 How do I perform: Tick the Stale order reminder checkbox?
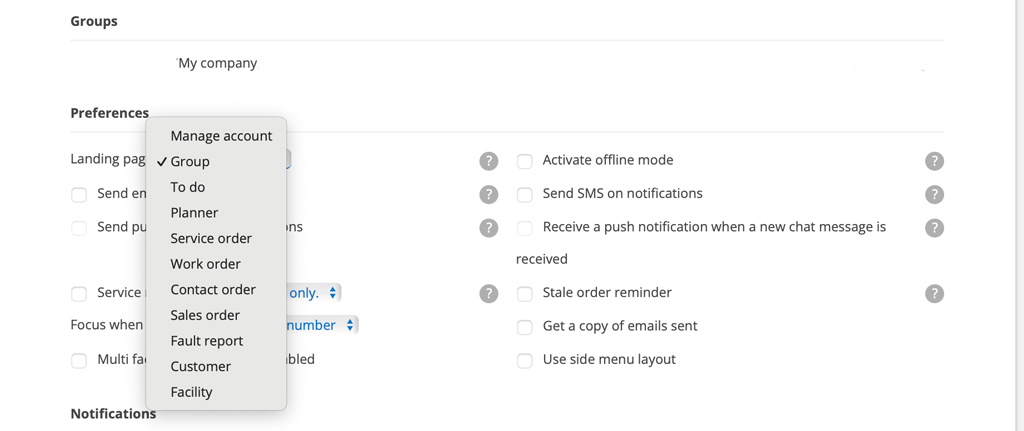point(524,294)
